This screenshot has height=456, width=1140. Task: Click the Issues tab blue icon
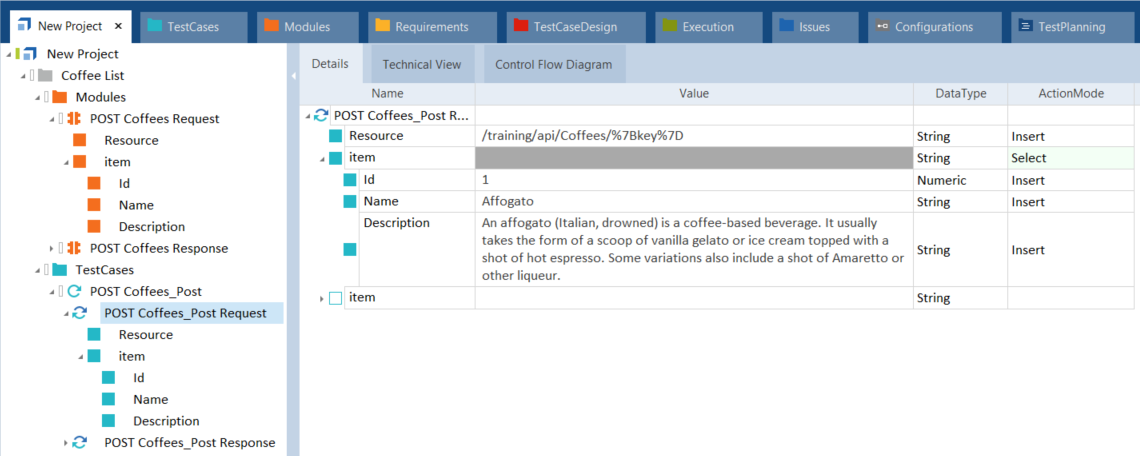coord(786,27)
